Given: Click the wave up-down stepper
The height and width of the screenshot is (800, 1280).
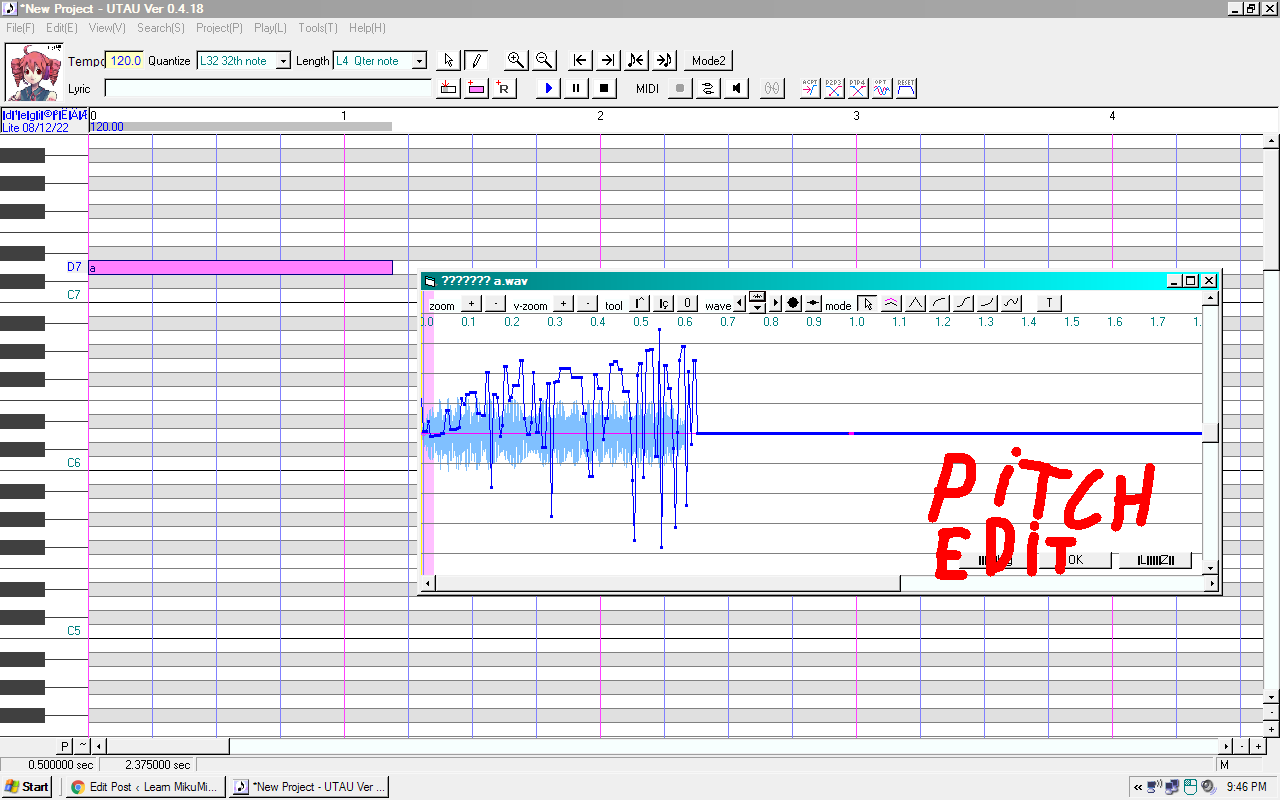Looking at the screenshot, I should (757, 303).
